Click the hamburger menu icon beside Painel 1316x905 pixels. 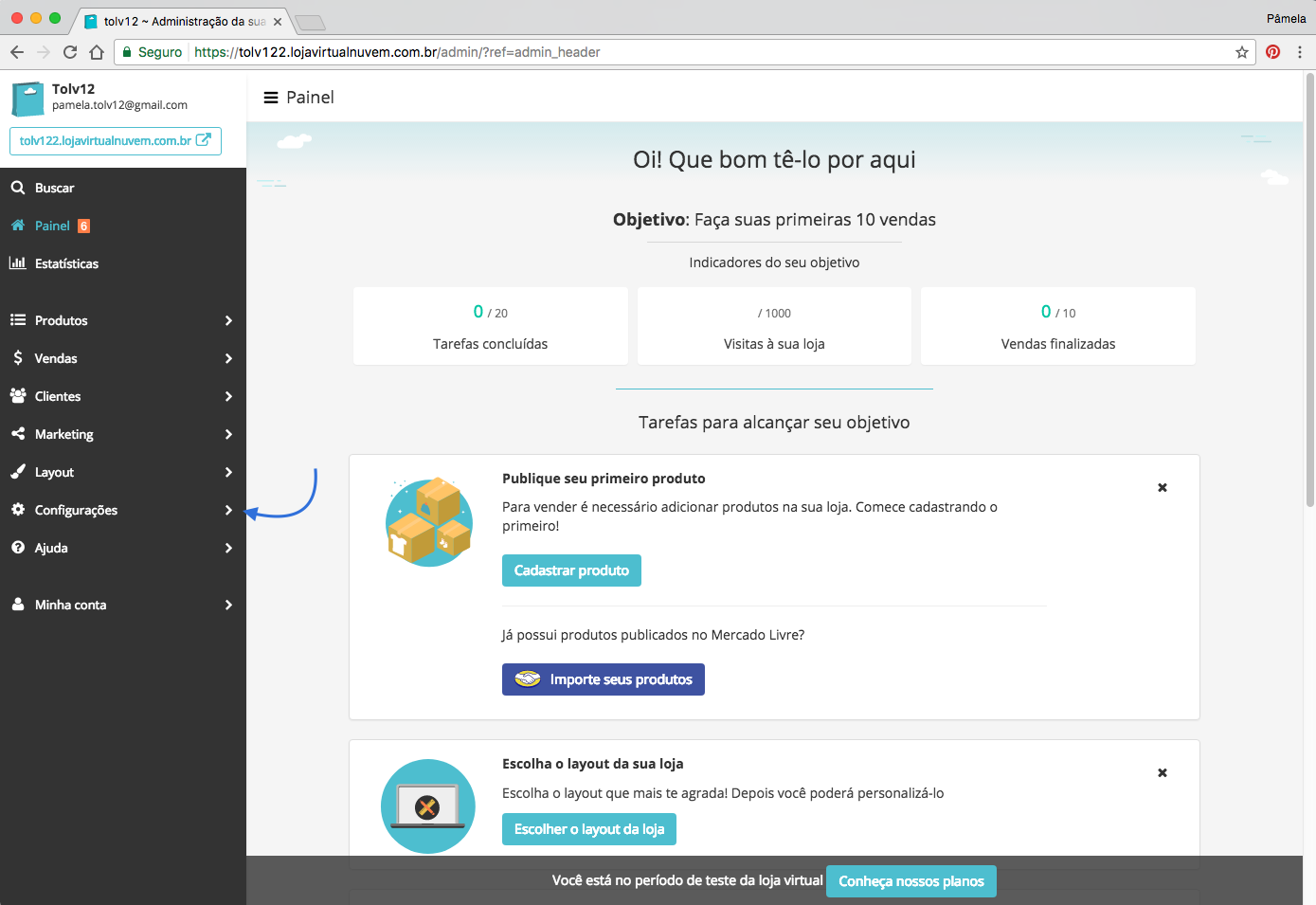270,98
